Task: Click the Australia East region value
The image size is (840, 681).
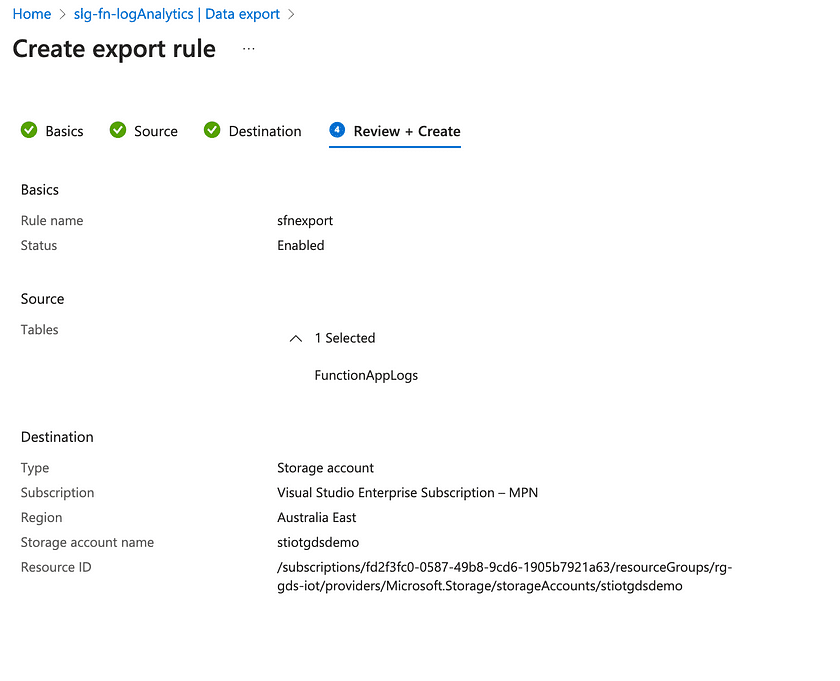Action: click(x=317, y=517)
